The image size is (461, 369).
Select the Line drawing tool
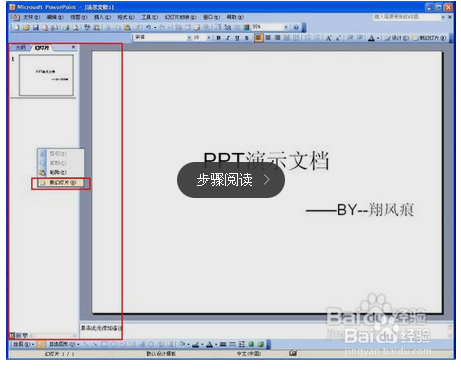[86, 344]
